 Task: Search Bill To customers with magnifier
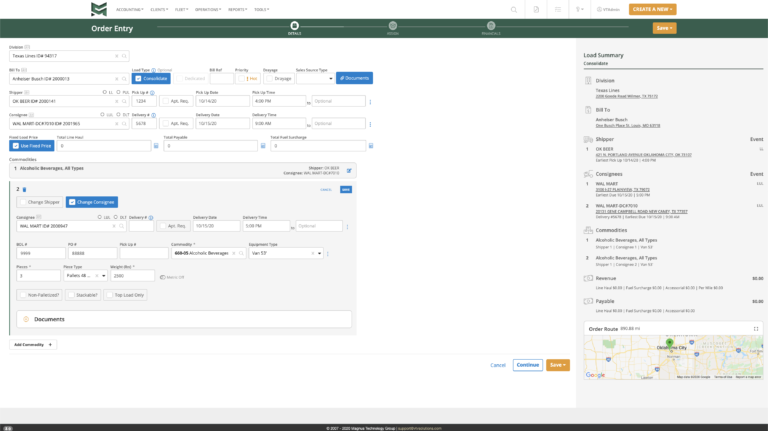(124, 79)
